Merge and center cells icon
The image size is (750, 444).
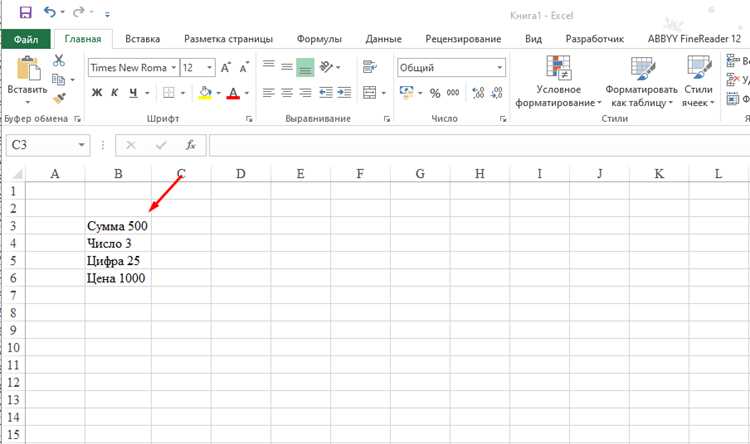pyautogui.click(x=370, y=92)
